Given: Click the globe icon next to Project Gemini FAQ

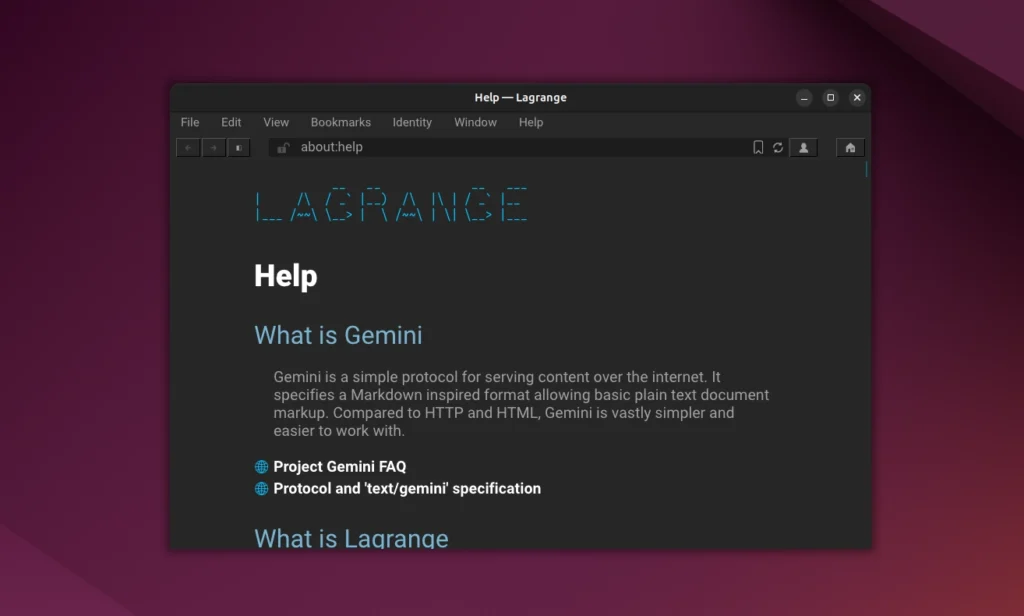Looking at the screenshot, I should 261,466.
